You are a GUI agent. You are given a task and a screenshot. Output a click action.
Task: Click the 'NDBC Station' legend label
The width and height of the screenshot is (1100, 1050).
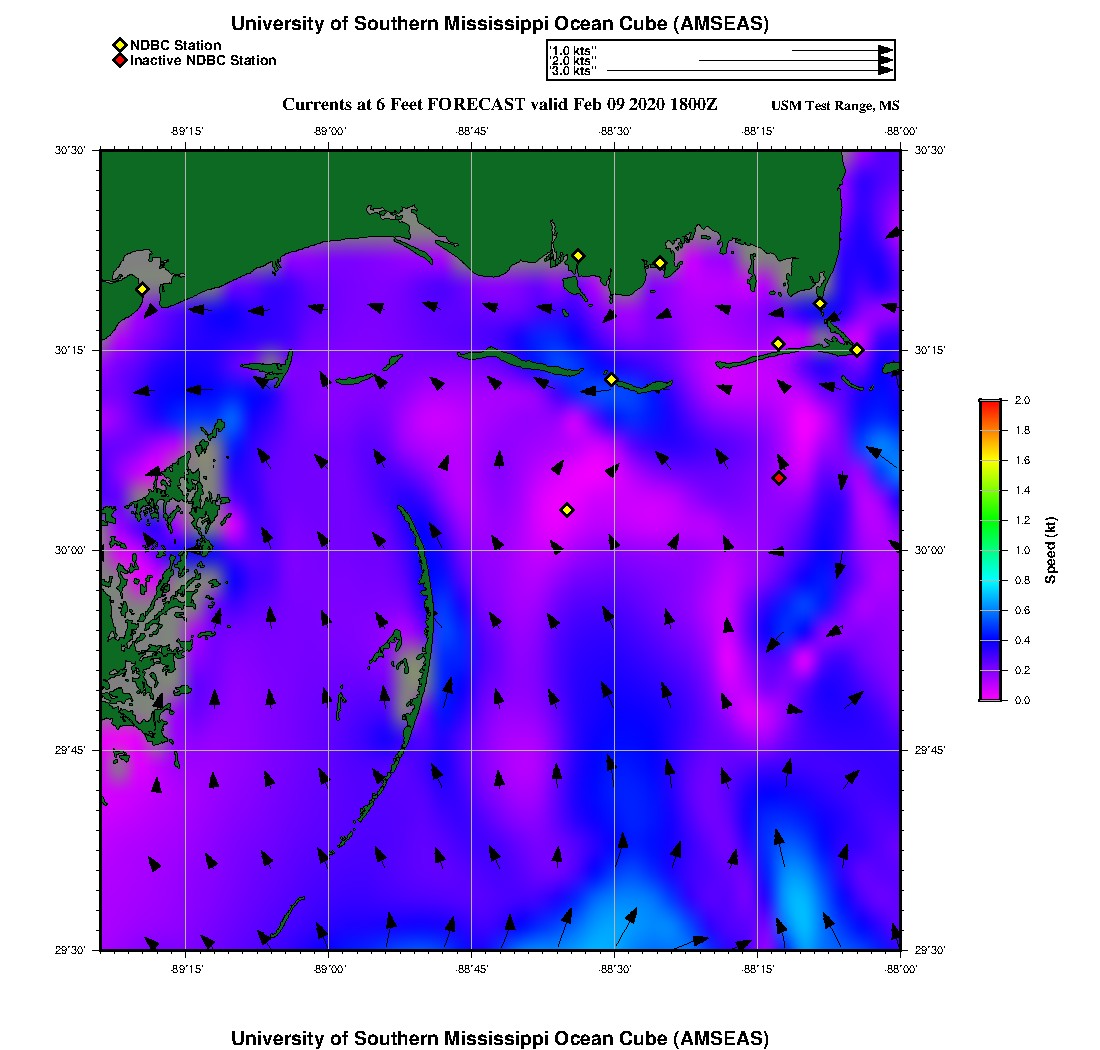tap(176, 45)
